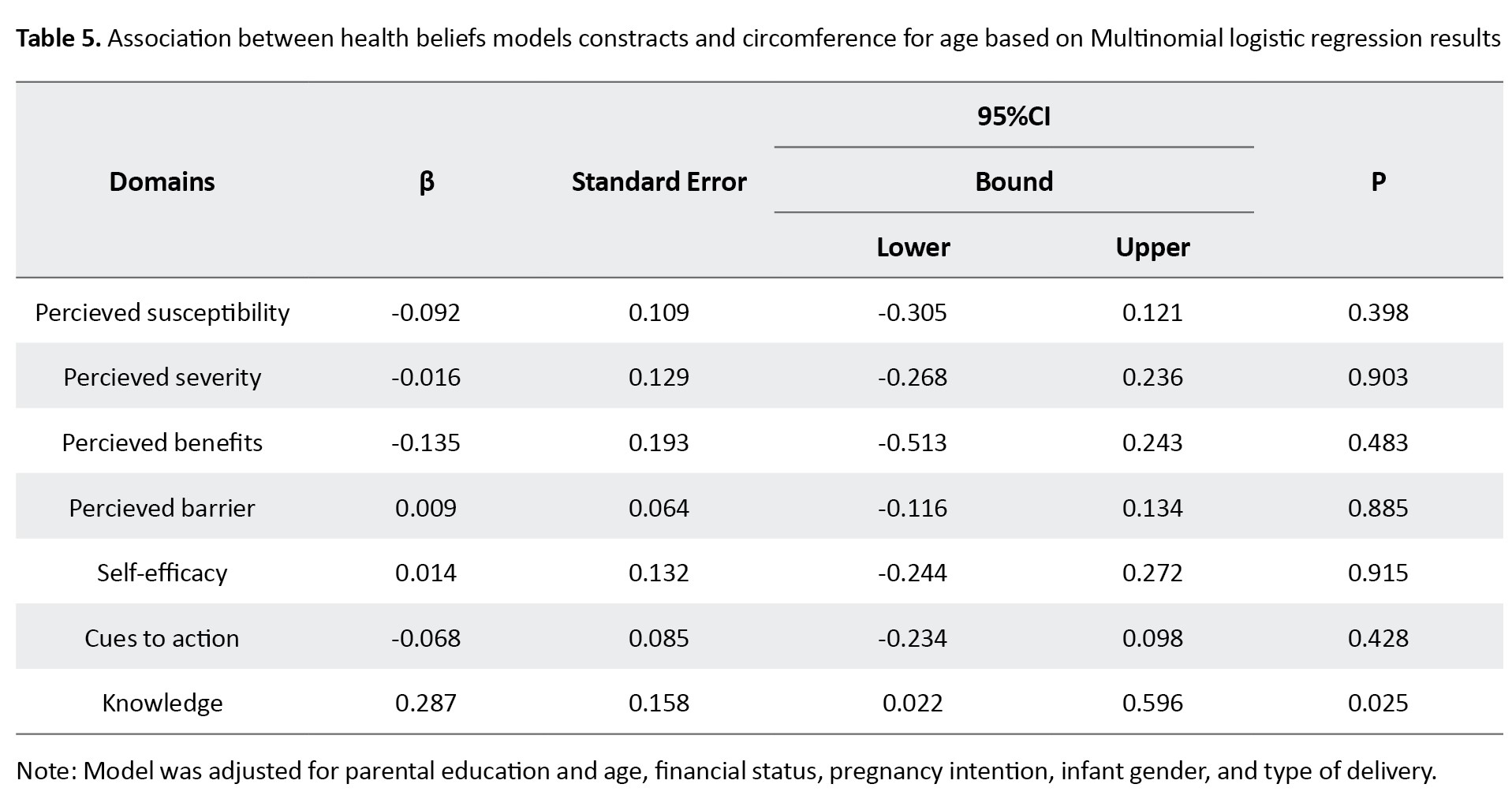The width and height of the screenshot is (1512, 799).
Task: Click the Percieved benefits row label
Action: tap(162, 442)
